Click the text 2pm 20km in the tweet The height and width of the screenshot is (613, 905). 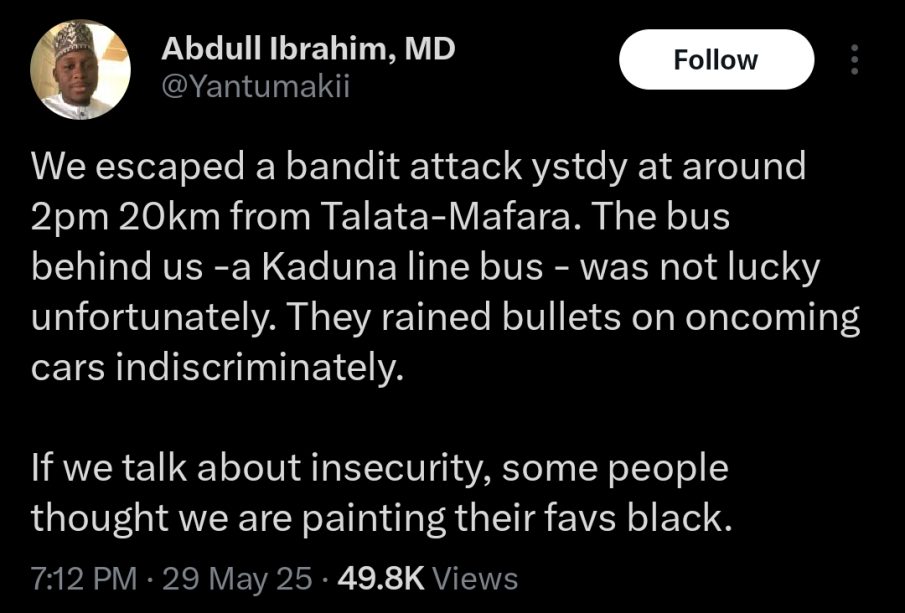pyautogui.click(x=125, y=218)
